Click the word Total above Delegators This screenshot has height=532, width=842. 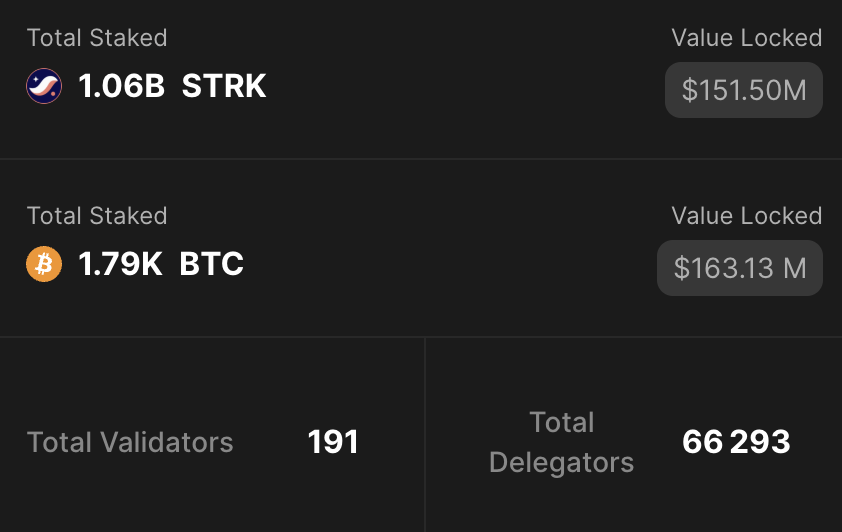(x=562, y=422)
